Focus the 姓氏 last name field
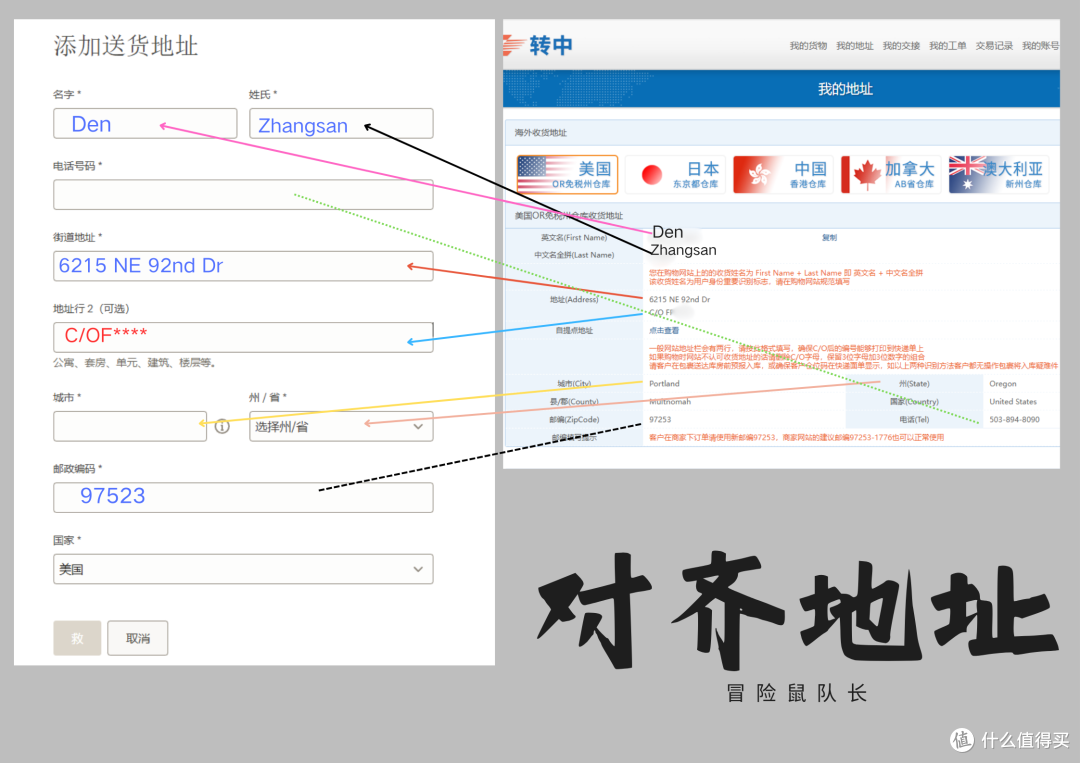The image size is (1080, 763). click(341, 123)
